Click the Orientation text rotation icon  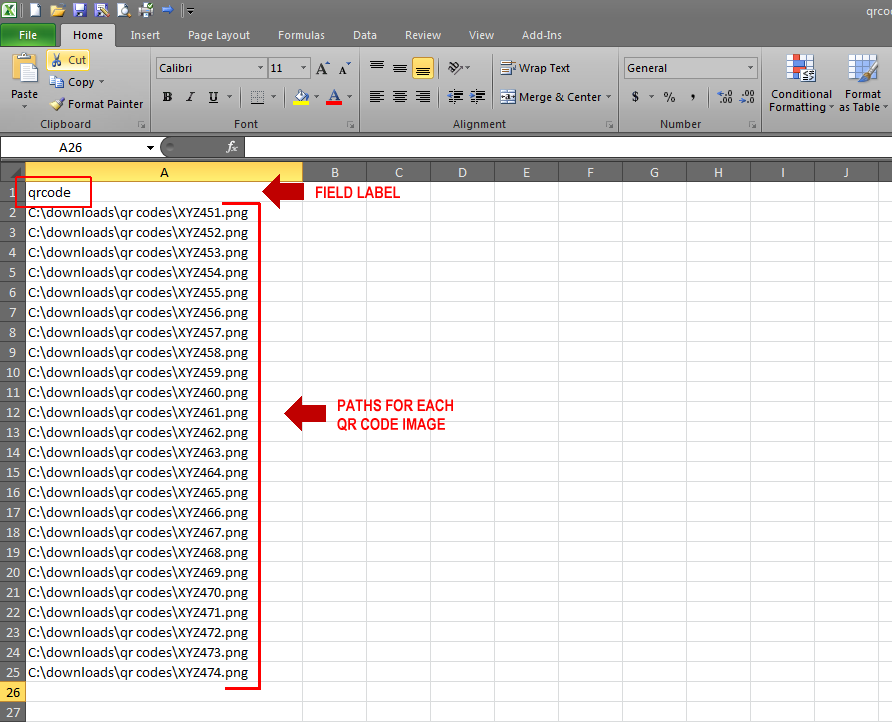click(x=456, y=68)
